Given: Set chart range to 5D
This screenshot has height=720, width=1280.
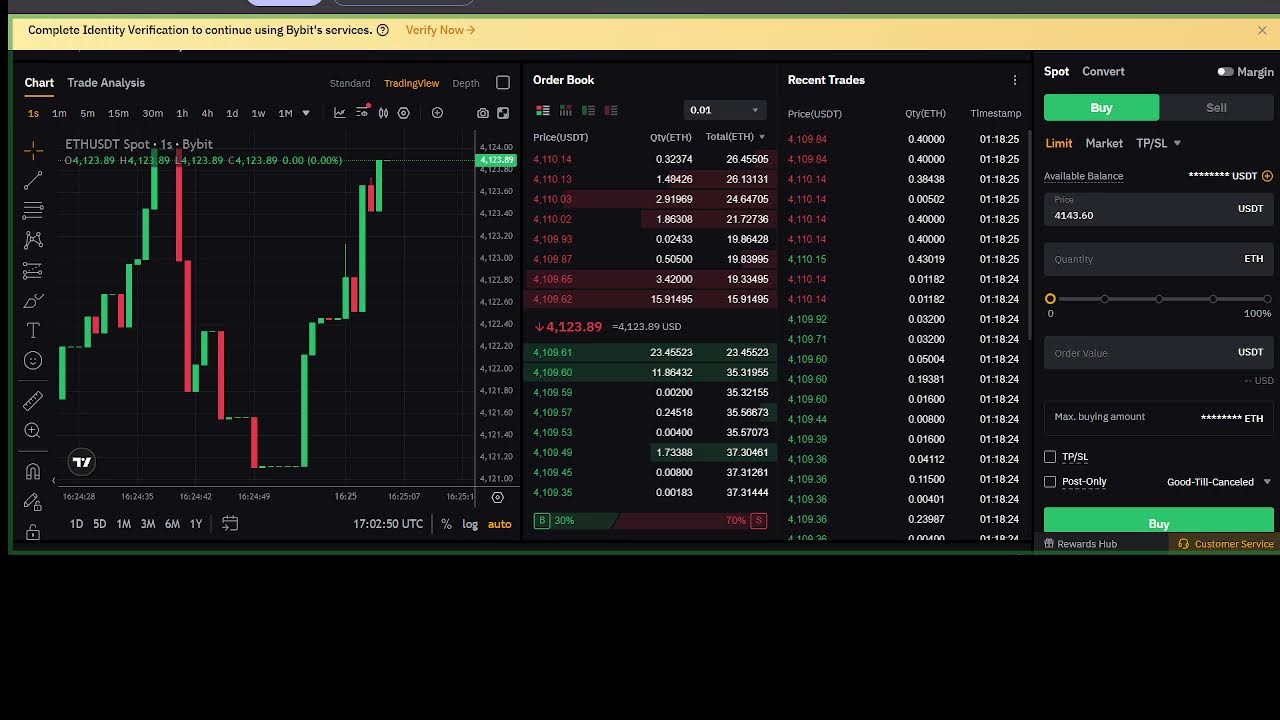Looking at the screenshot, I should (x=99, y=524).
